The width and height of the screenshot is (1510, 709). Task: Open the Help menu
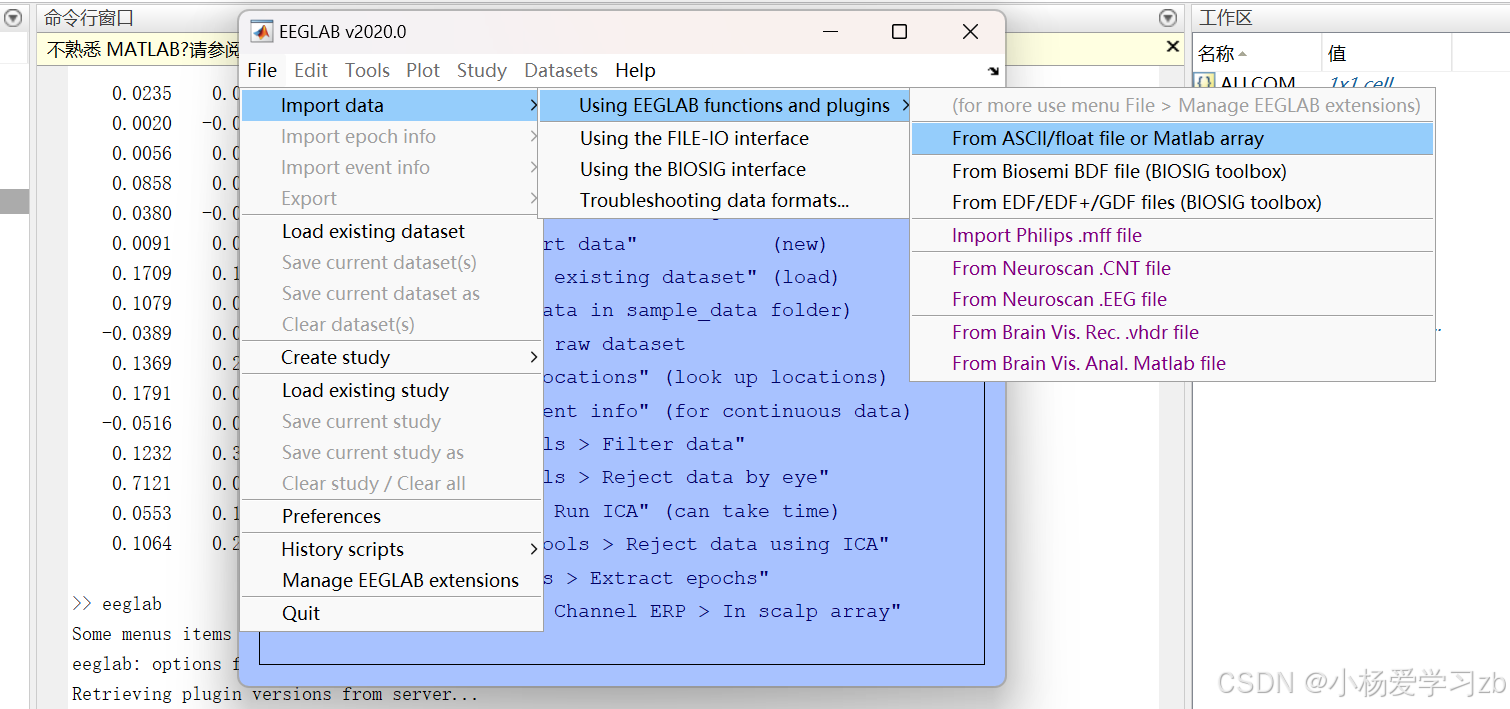click(x=635, y=70)
